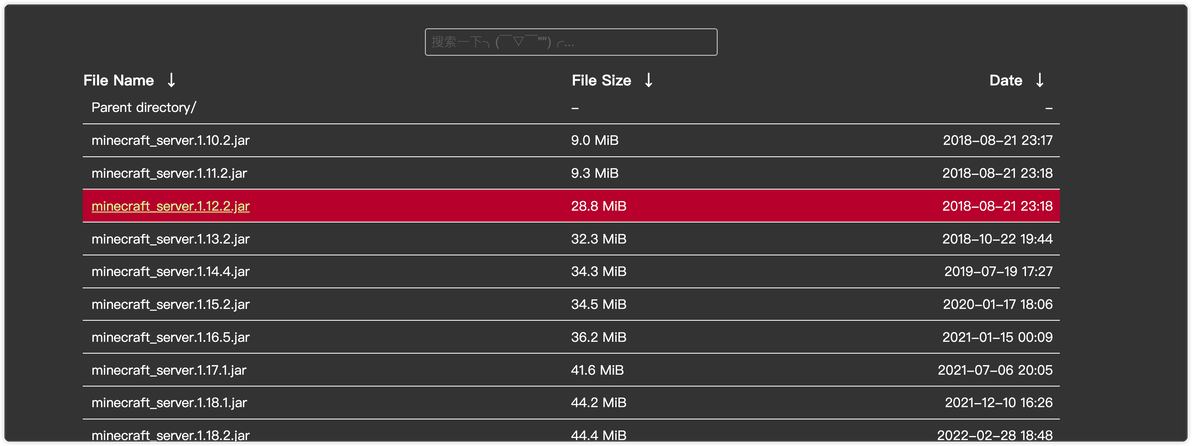Download minecraft_server.1.11.2.jar
Image resolution: width=1192 pixels, height=446 pixels.
click(169, 173)
